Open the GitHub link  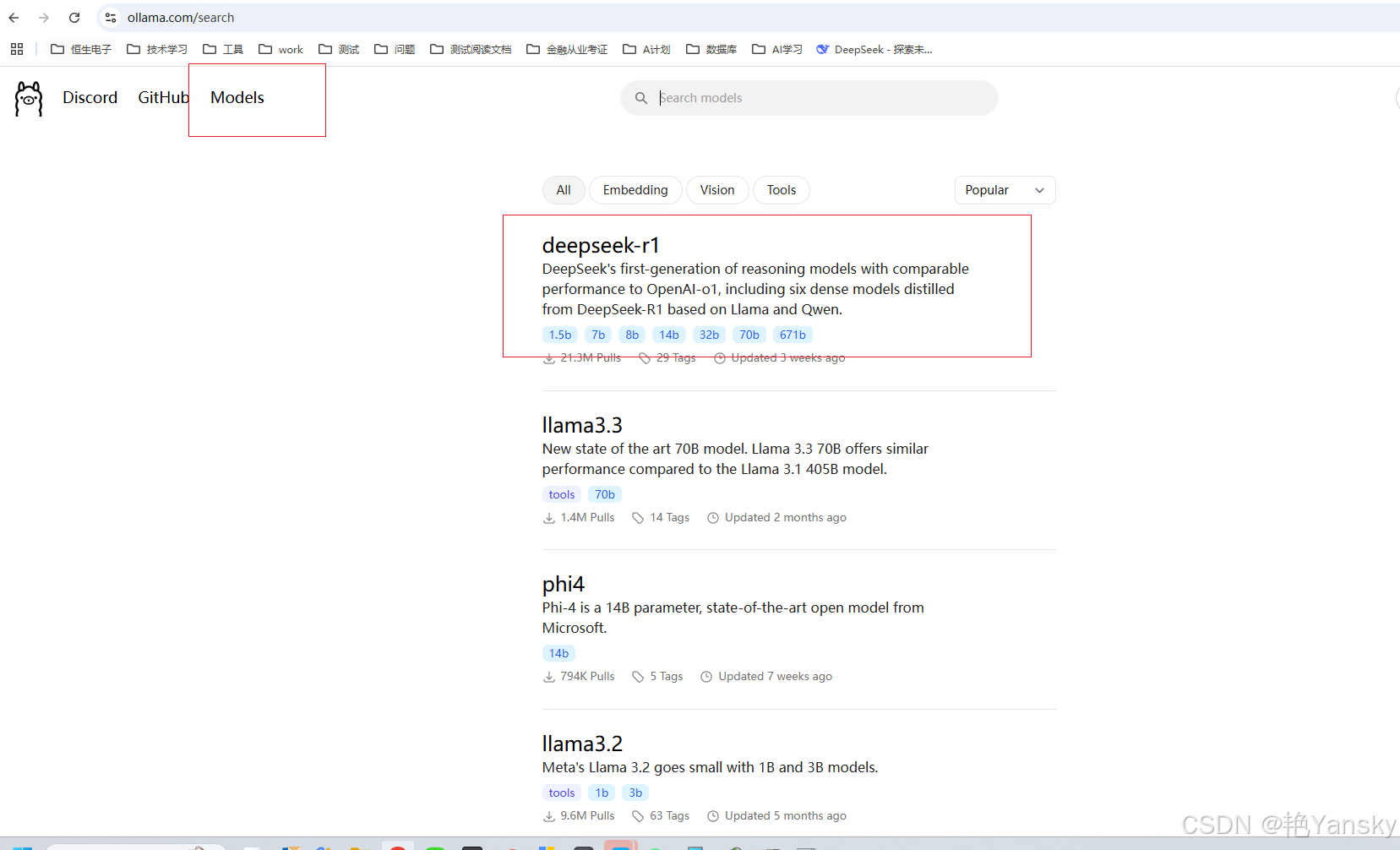164,98
